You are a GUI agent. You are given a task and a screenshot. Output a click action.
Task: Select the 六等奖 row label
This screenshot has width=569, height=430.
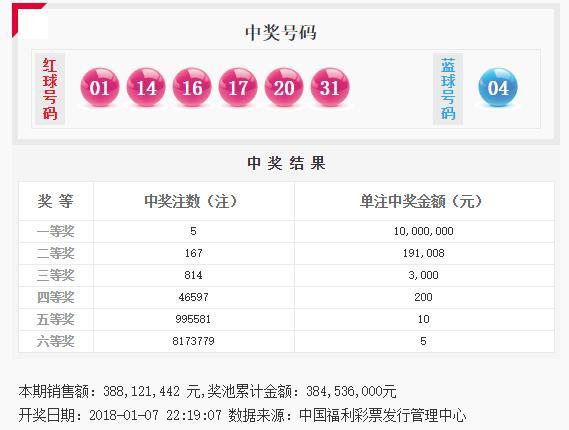tap(56, 341)
